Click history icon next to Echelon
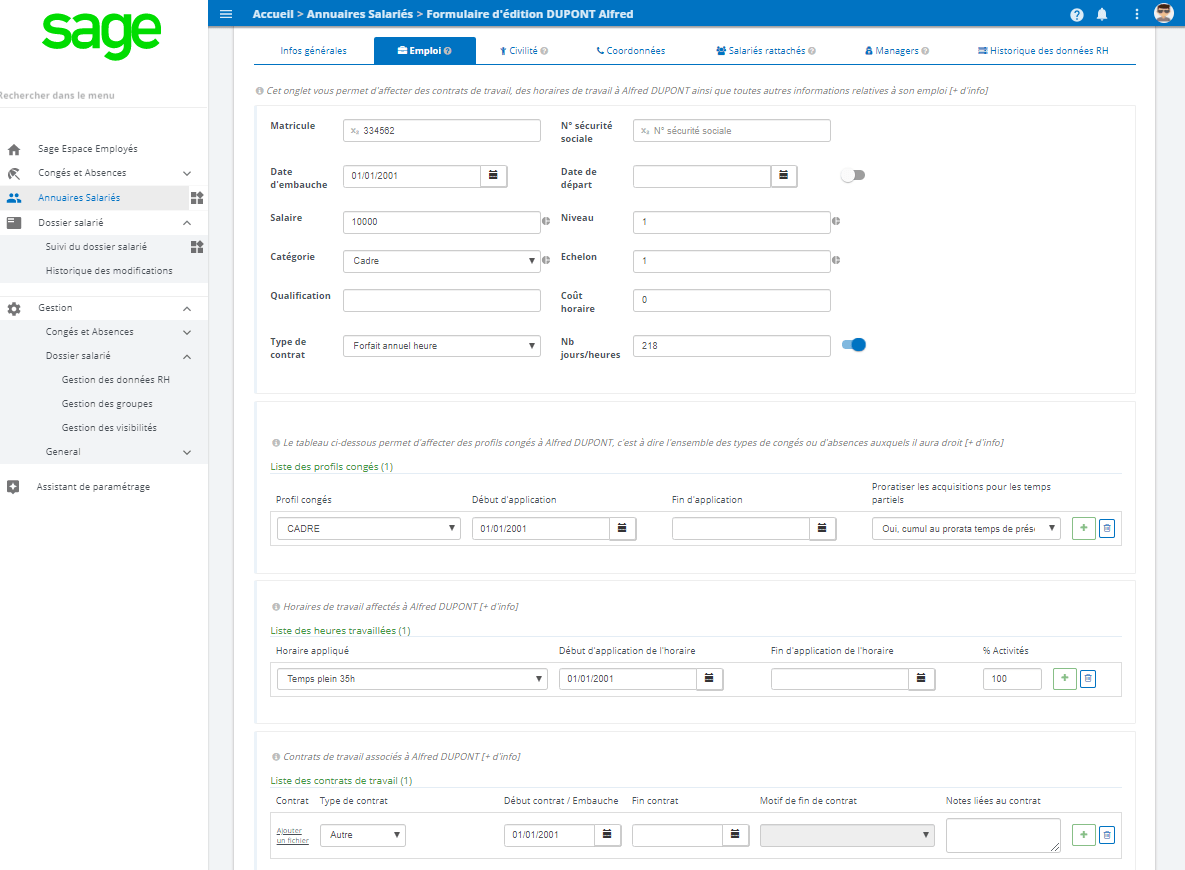 (x=836, y=260)
